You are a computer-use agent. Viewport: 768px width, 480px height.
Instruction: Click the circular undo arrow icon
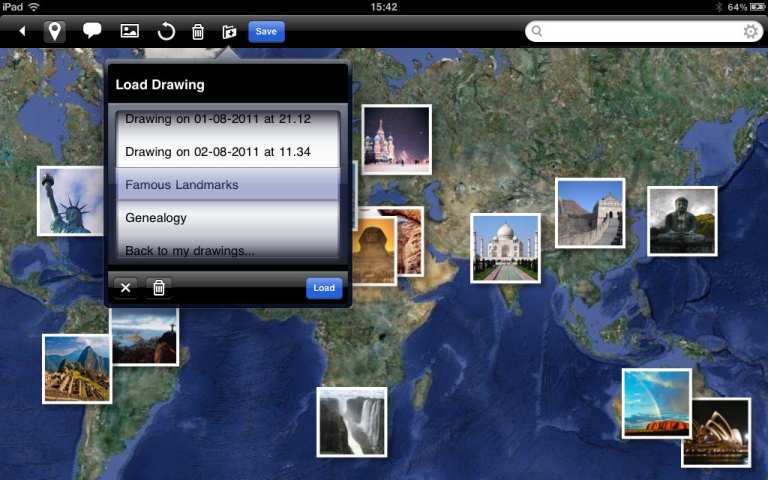pyautogui.click(x=166, y=32)
